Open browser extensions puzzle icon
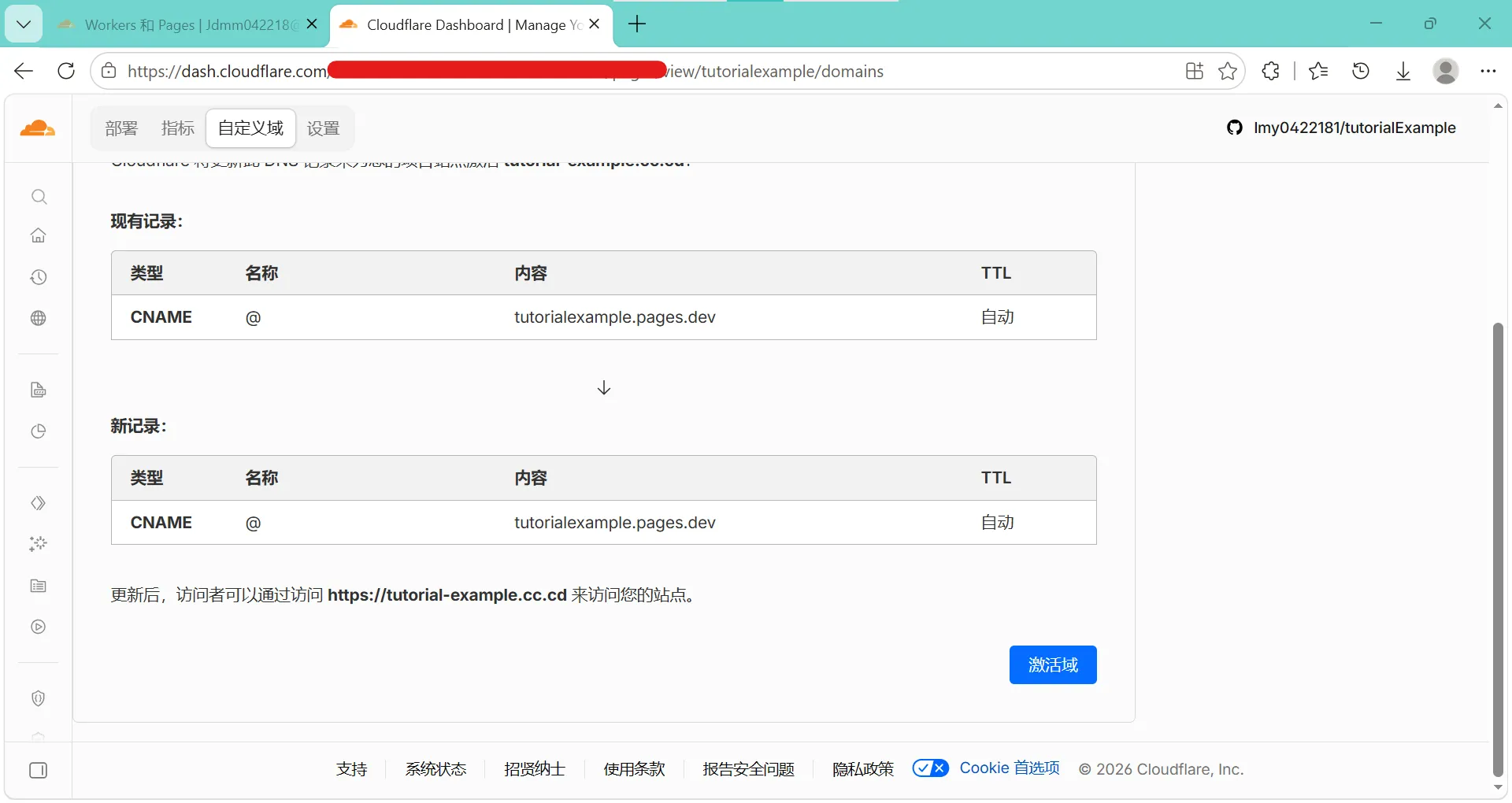Viewport: 1512px width, 803px height. pos(1270,71)
